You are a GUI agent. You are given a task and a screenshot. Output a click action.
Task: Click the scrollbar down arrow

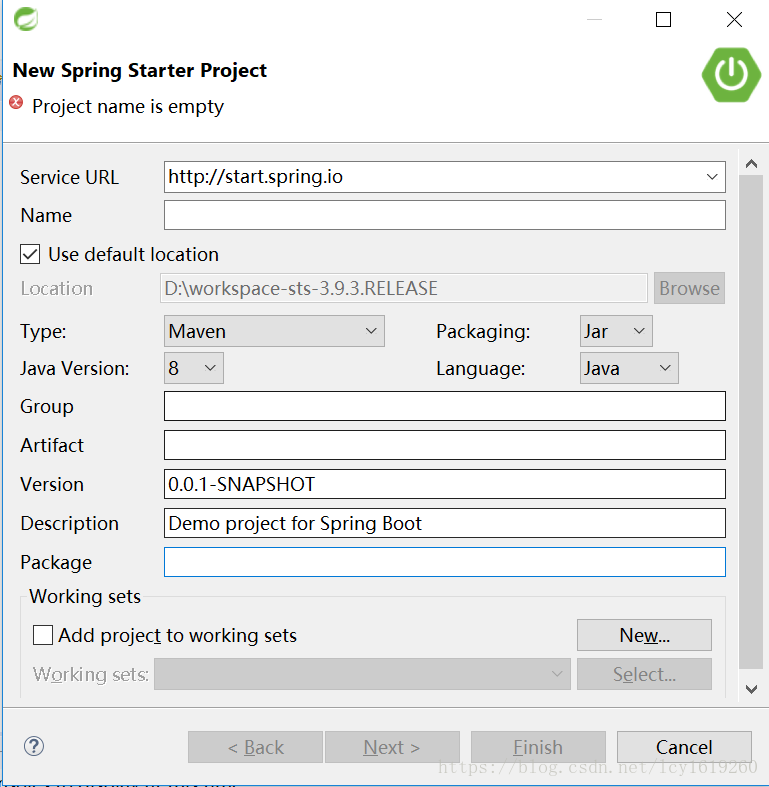coord(751,689)
